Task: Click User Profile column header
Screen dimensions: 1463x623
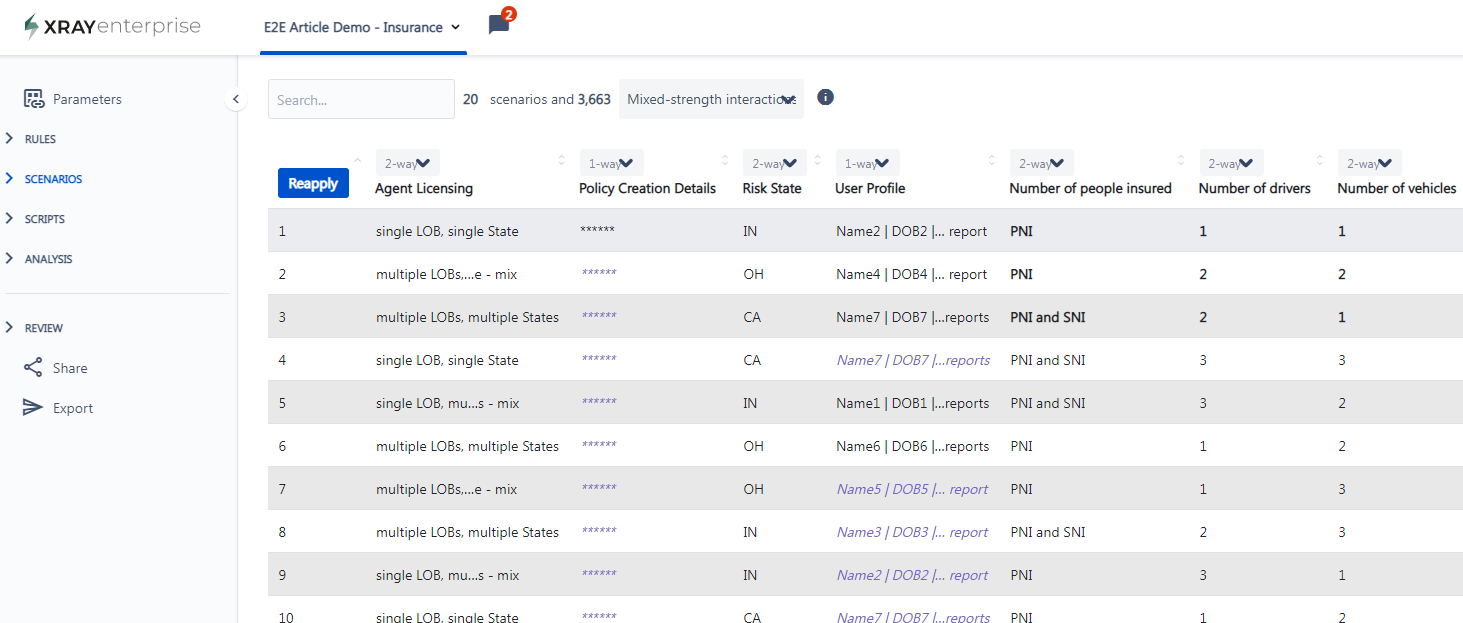Action: tap(870, 188)
